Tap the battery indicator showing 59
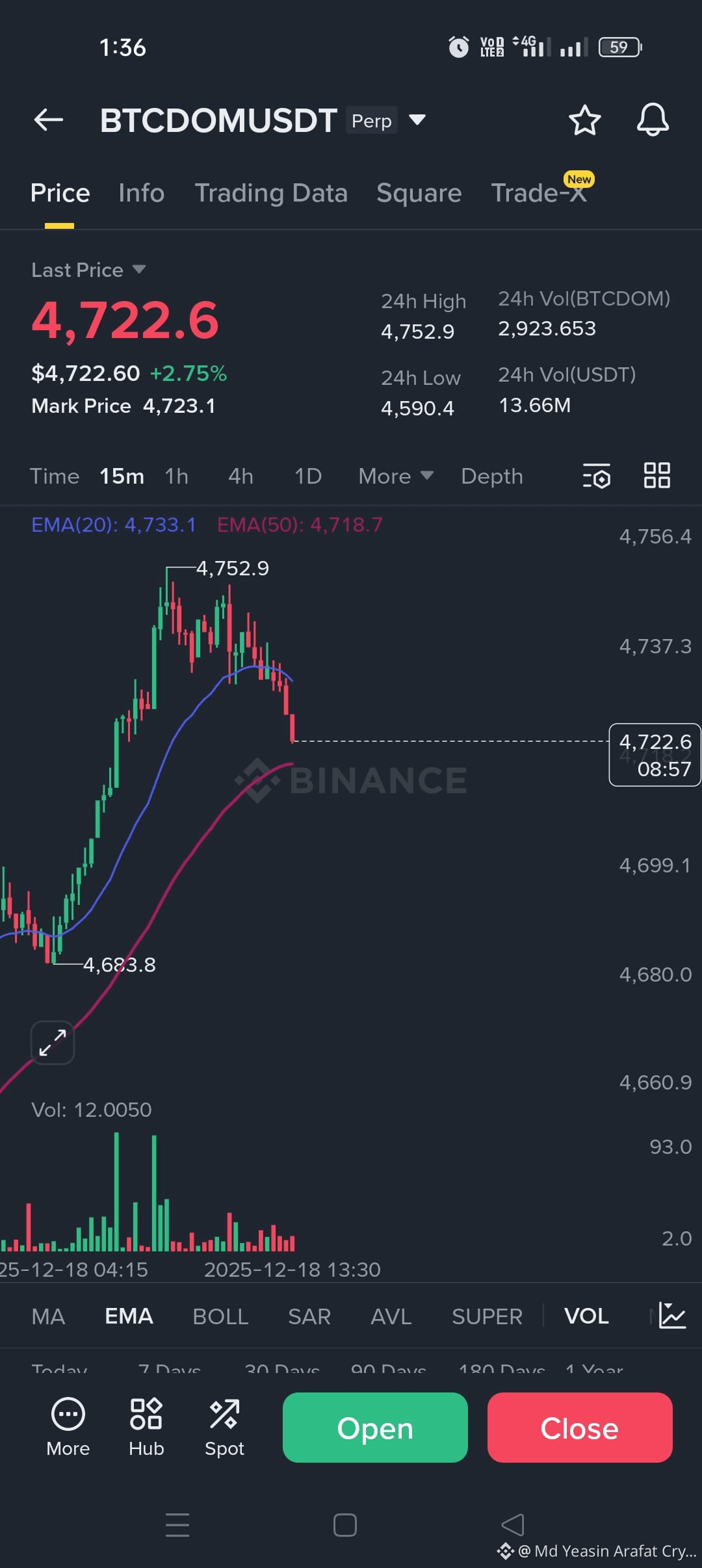The height and width of the screenshot is (1568, 702). pyautogui.click(x=620, y=47)
